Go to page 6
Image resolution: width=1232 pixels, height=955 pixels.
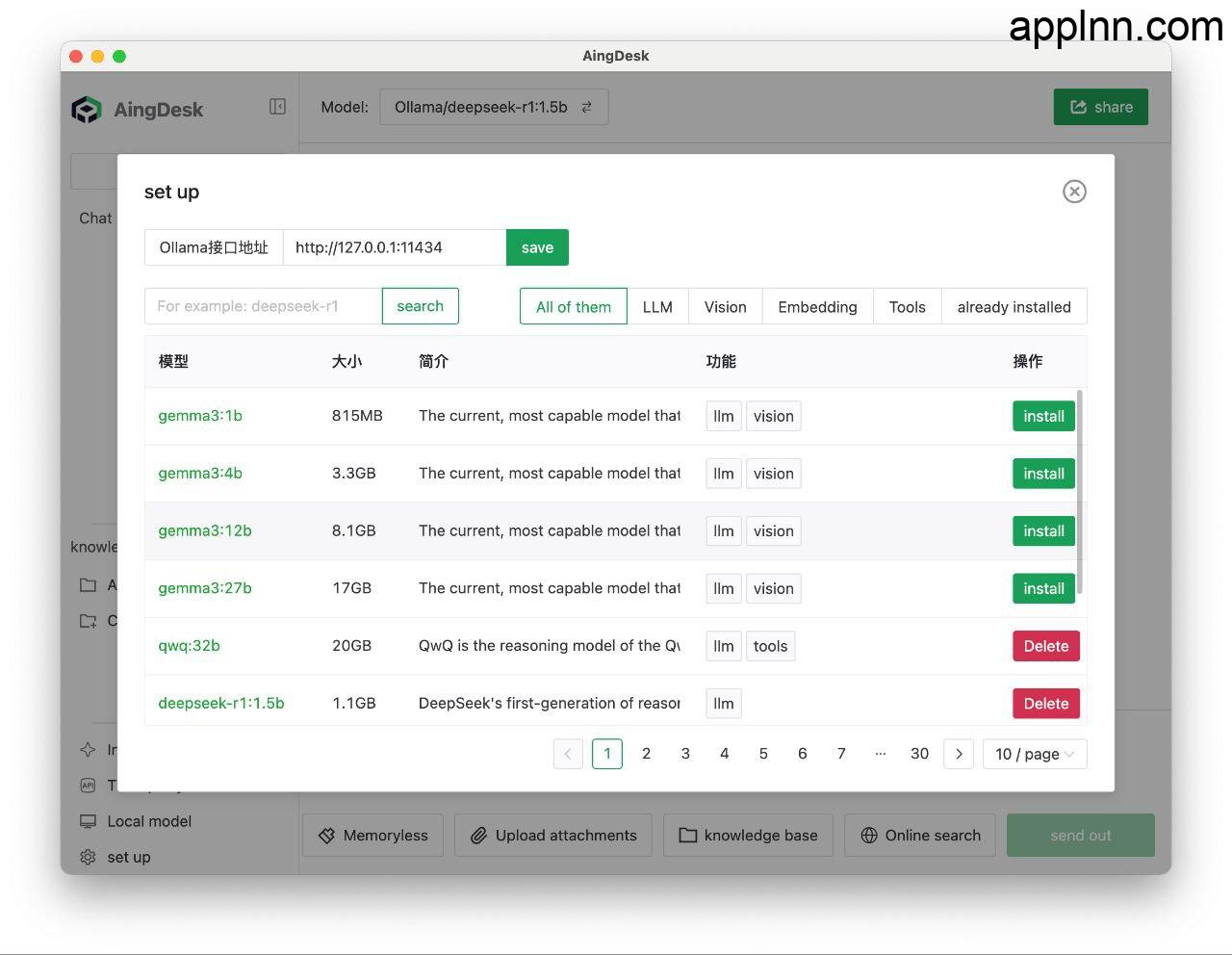pyautogui.click(x=803, y=754)
